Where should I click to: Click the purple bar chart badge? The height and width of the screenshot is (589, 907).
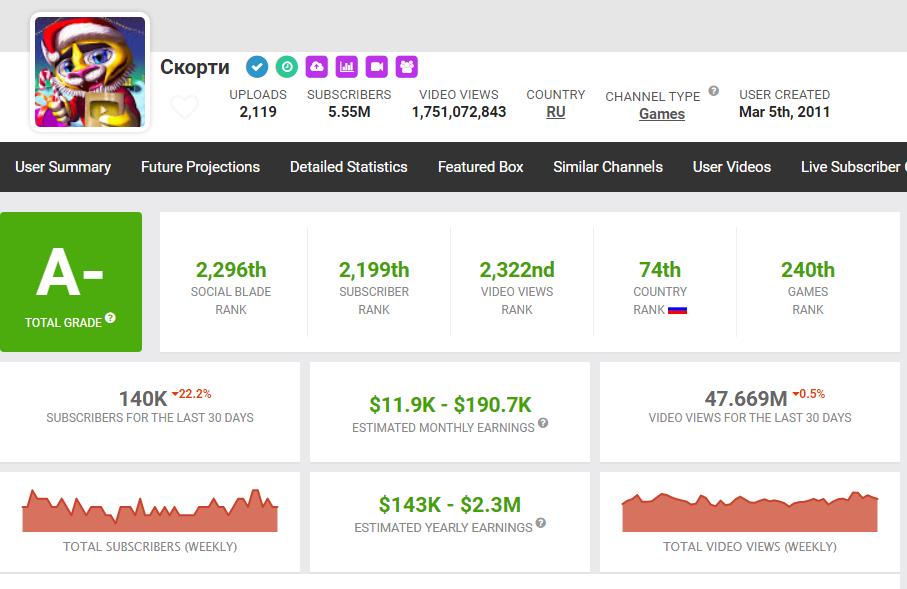click(x=346, y=67)
